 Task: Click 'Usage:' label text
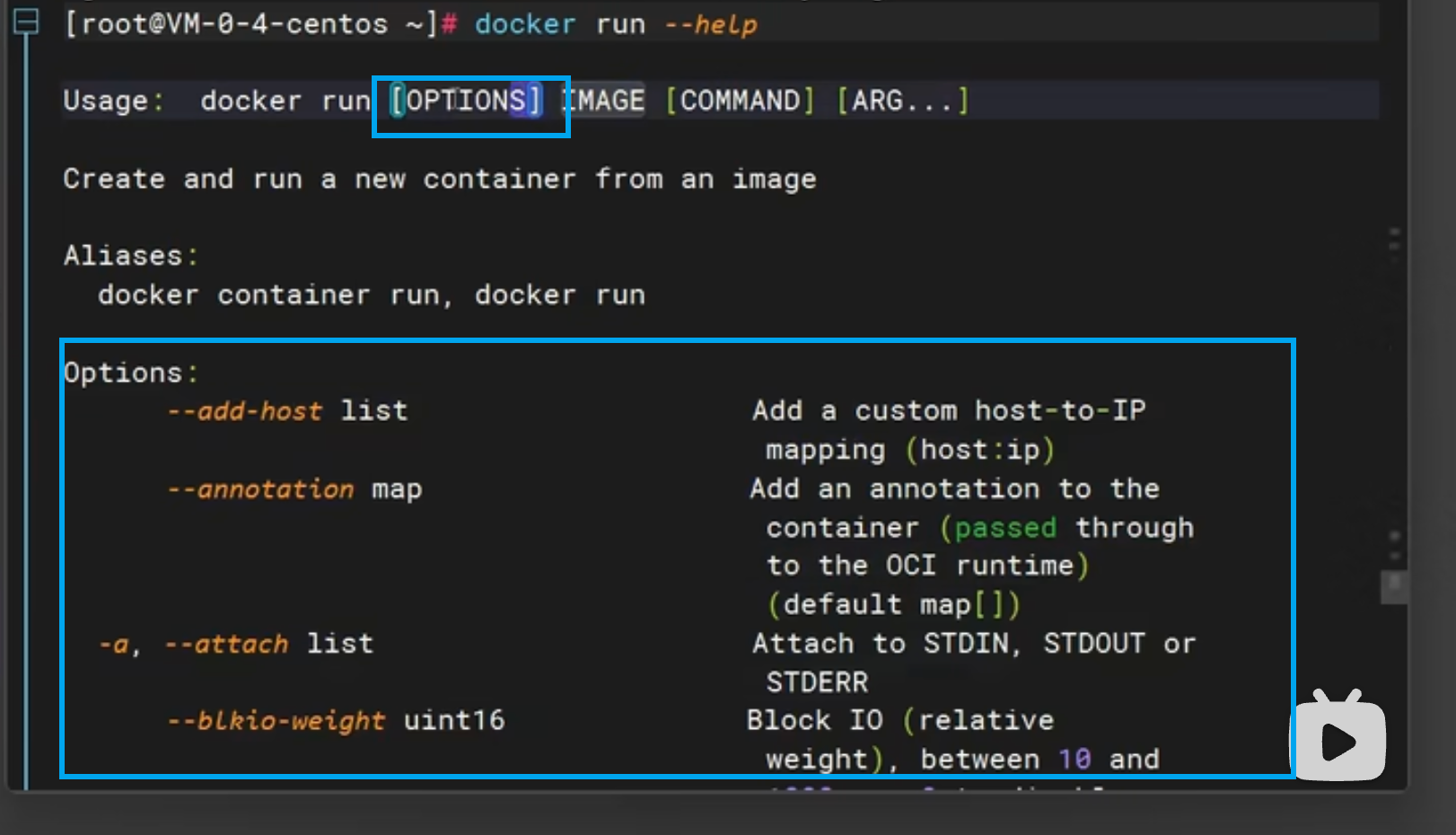click(114, 101)
